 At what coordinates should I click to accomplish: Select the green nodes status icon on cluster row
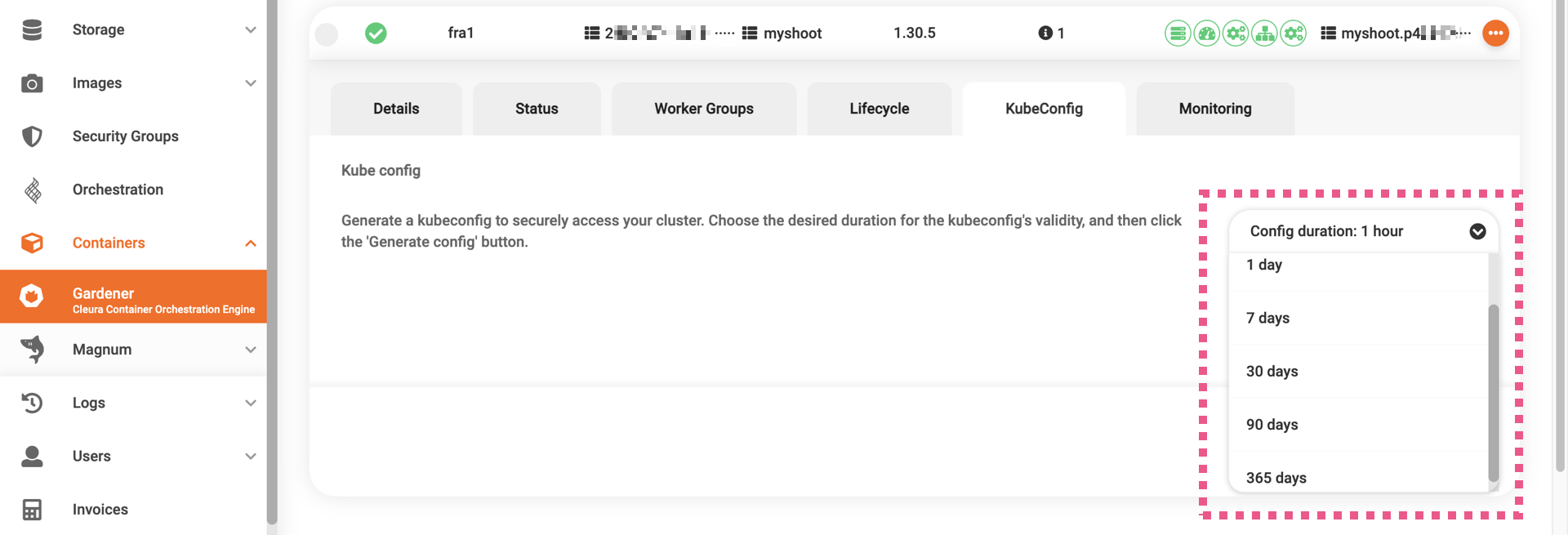click(x=1177, y=33)
